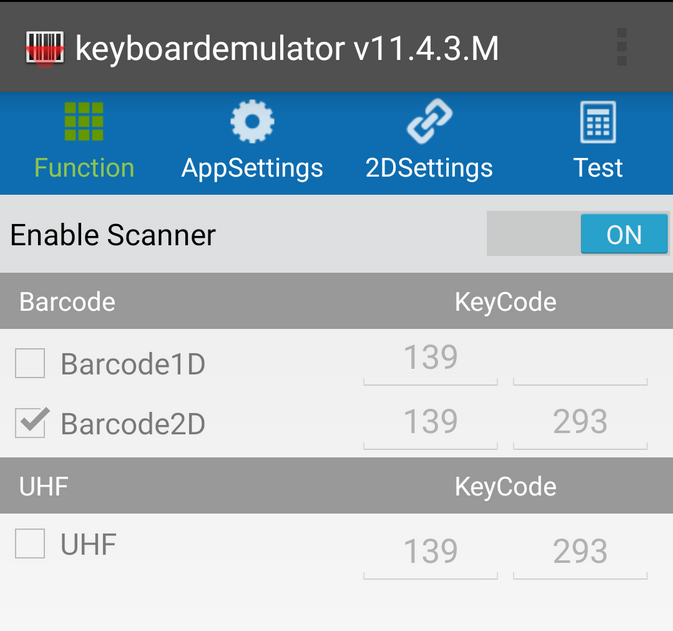This screenshot has height=631, width=673.
Task: Click the barcode app logo icon
Action: click(45, 47)
